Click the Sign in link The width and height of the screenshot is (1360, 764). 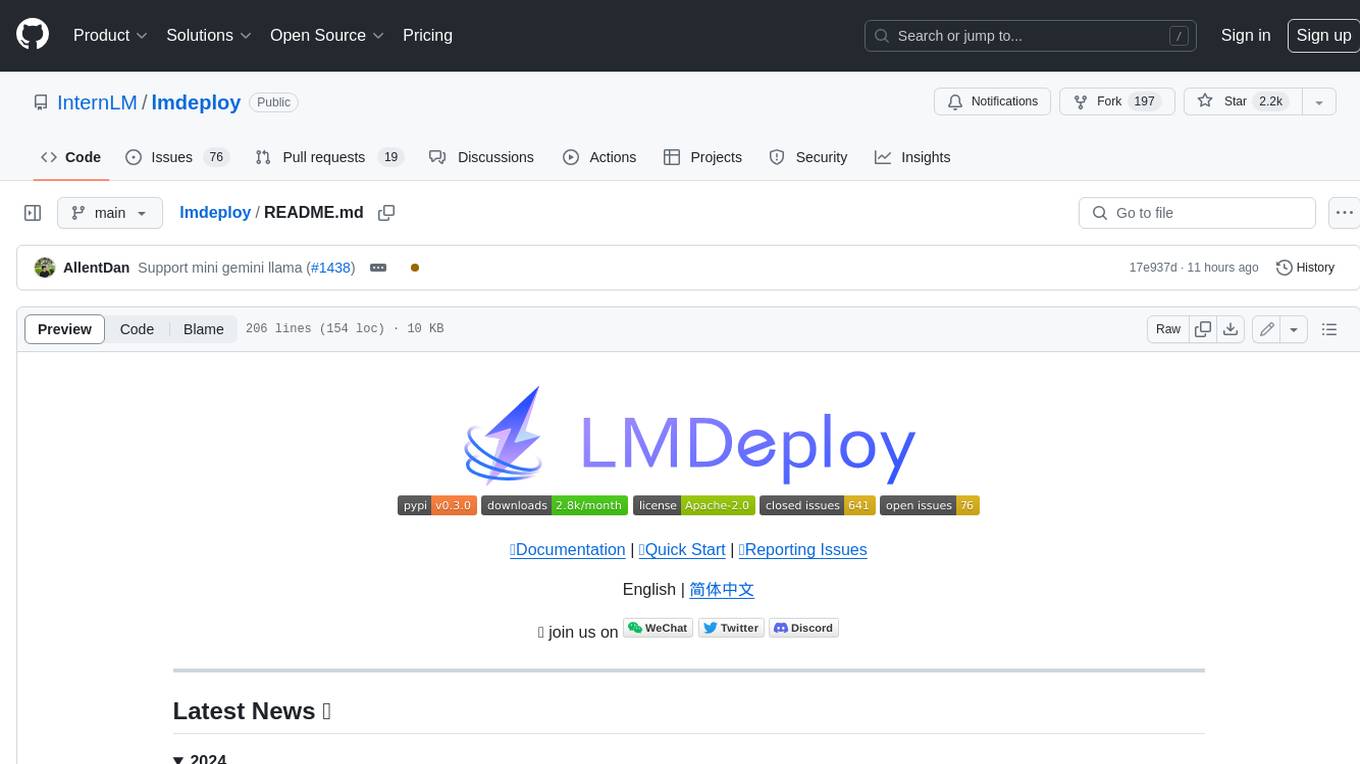click(1245, 35)
